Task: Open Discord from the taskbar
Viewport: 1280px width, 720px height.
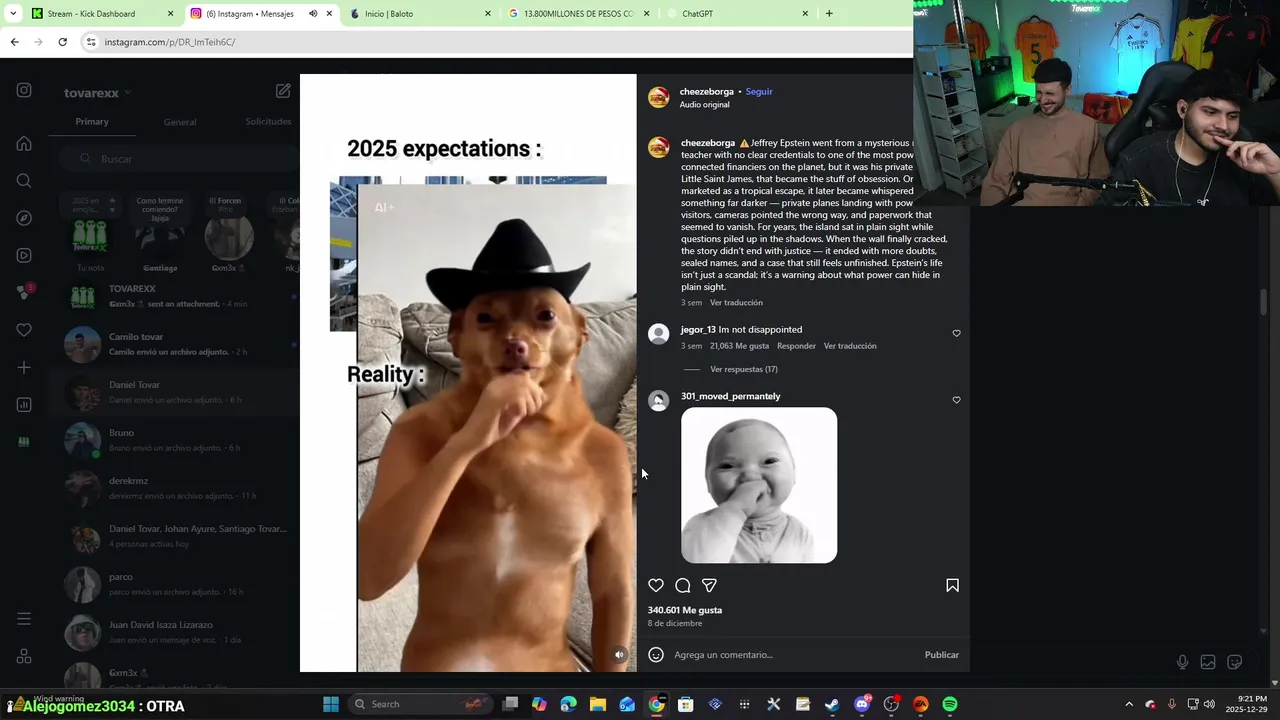Action: (862, 704)
